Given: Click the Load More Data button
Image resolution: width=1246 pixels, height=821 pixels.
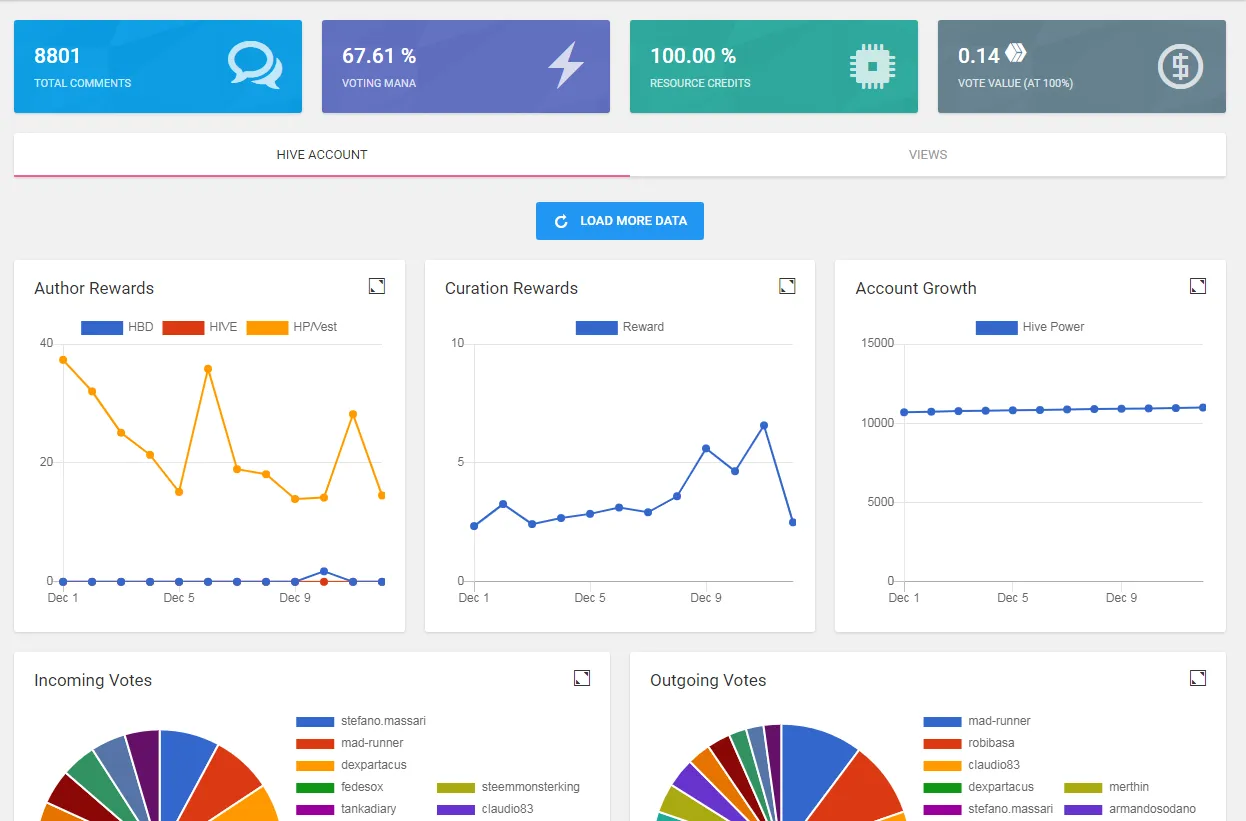Looking at the screenshot, I should (x=620, y=221).
